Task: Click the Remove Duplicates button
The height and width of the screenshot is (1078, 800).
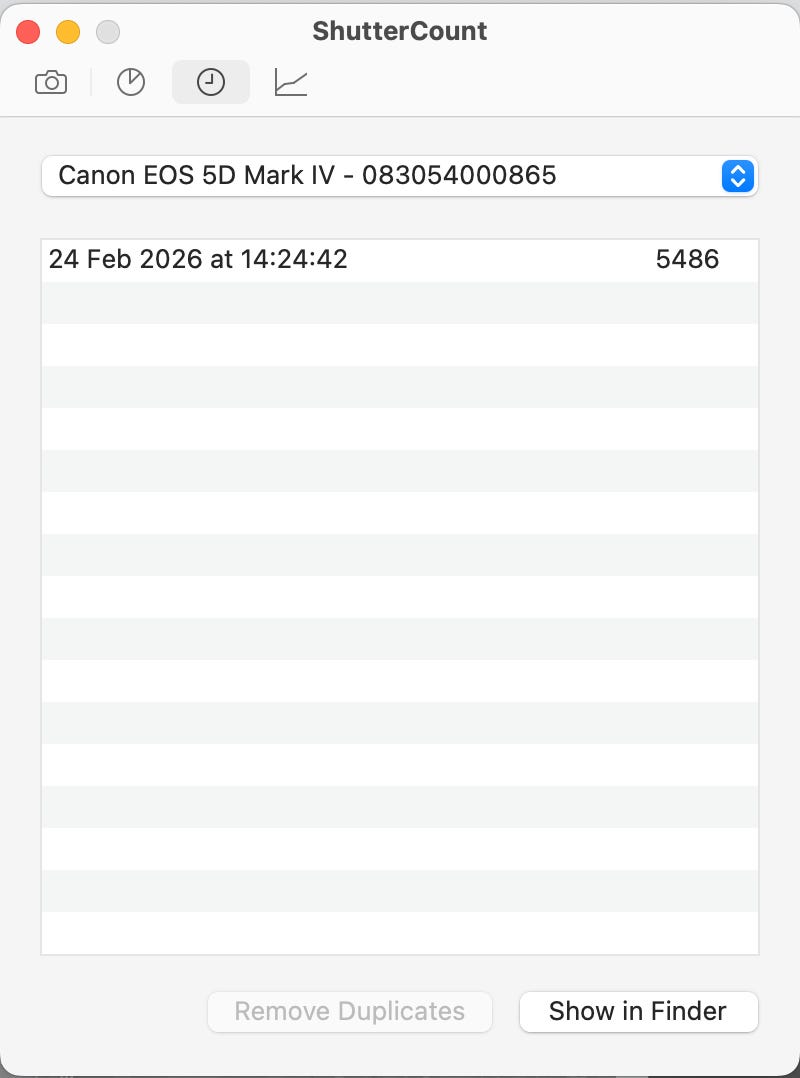Action: (x=349, y=1011)
